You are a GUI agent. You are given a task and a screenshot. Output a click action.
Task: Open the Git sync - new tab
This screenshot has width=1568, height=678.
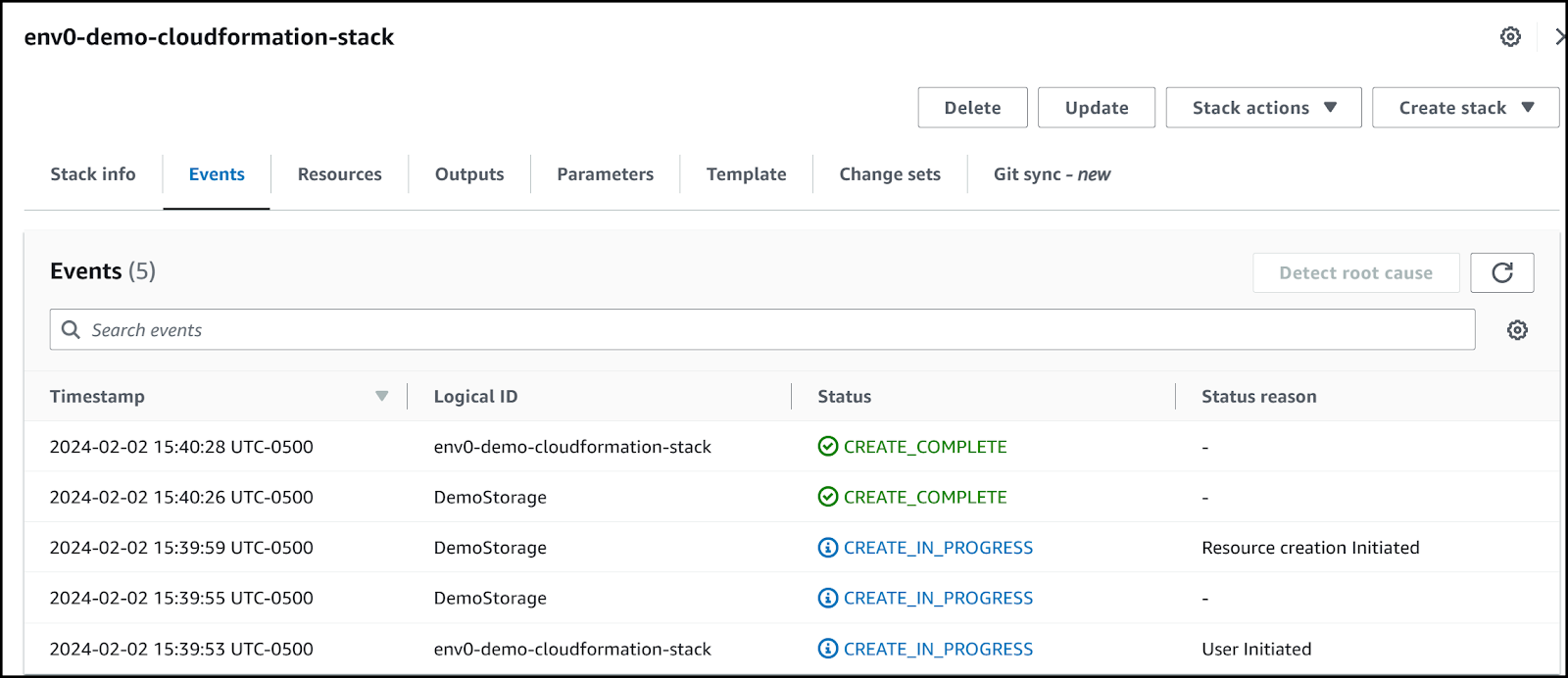[x=1053, y=174]
